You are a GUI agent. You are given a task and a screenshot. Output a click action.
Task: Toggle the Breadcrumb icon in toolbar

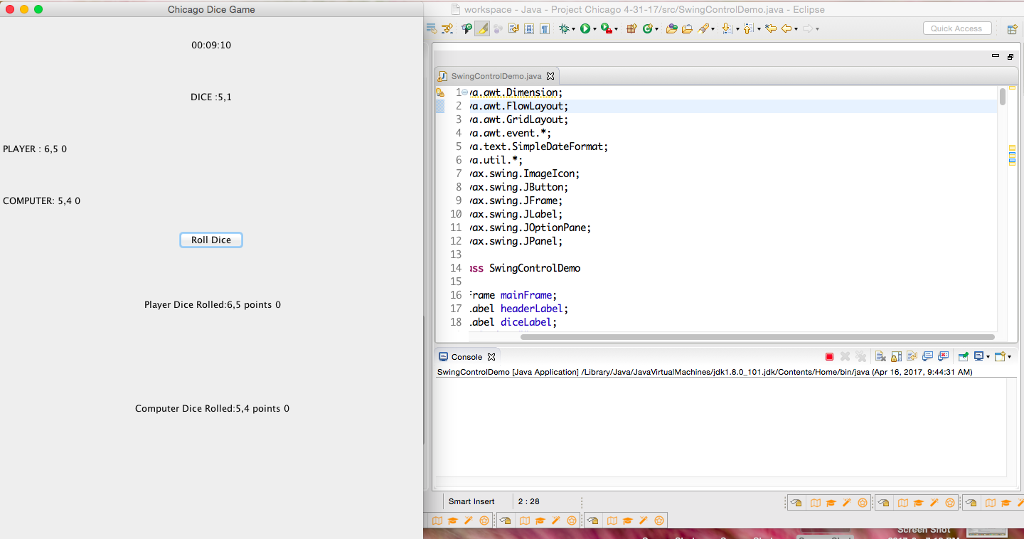[466, 29]
